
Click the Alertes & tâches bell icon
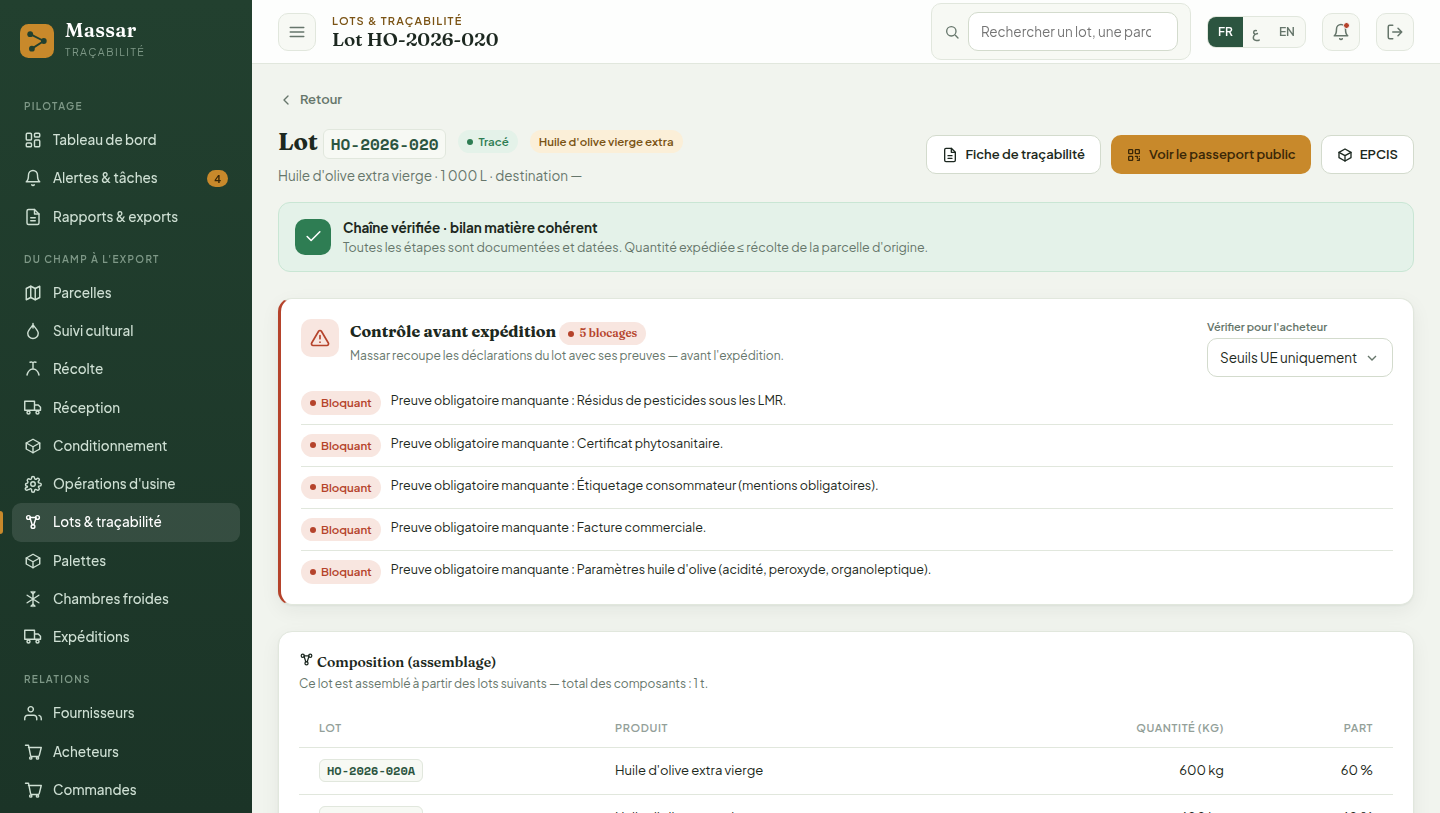point(33,178)
